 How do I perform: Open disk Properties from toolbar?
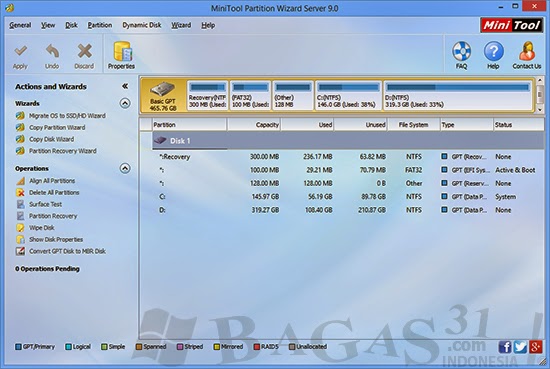click(122, 55)
